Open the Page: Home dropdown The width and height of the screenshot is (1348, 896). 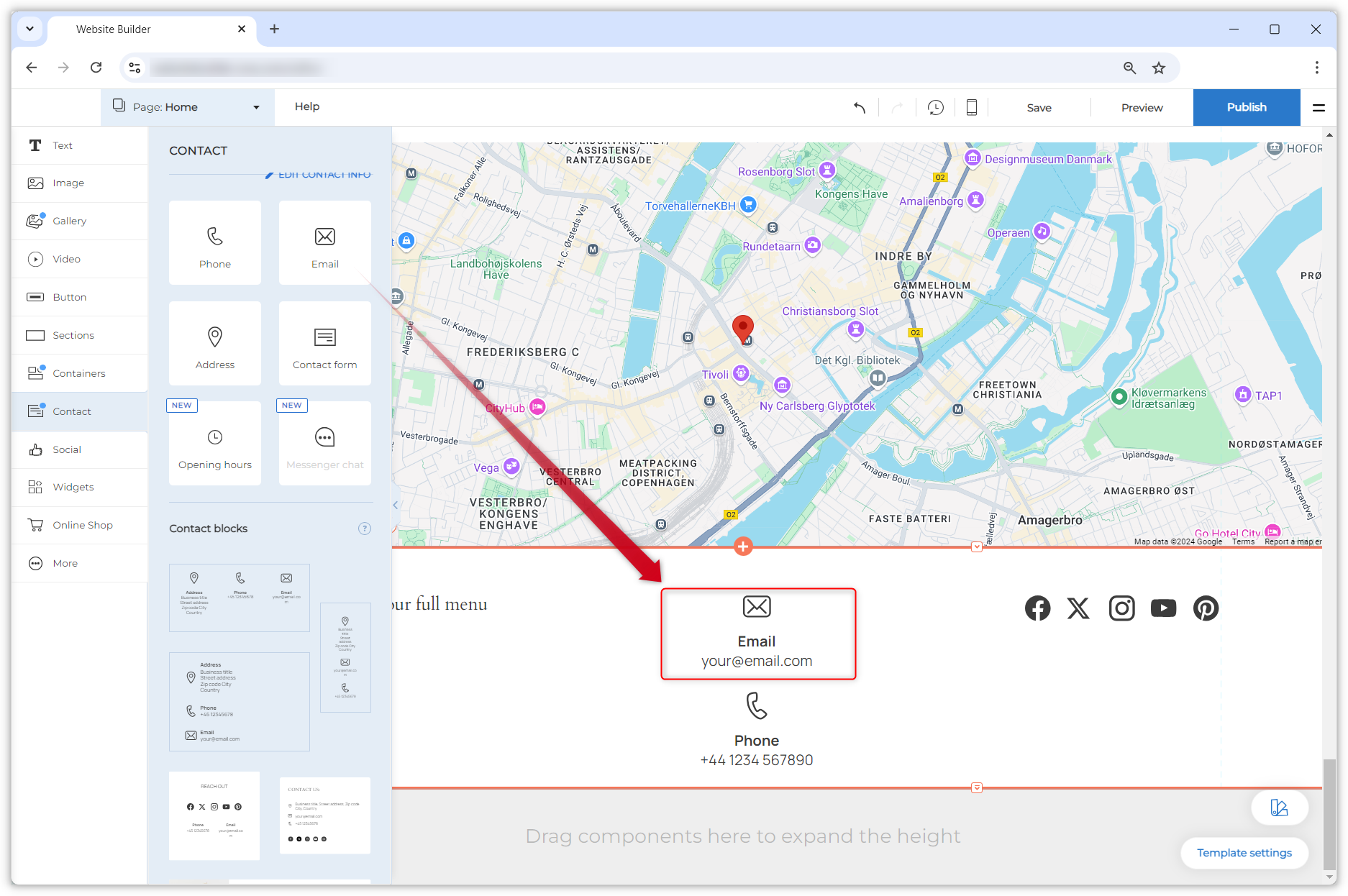pyautogui.click(x=187, y=107)
